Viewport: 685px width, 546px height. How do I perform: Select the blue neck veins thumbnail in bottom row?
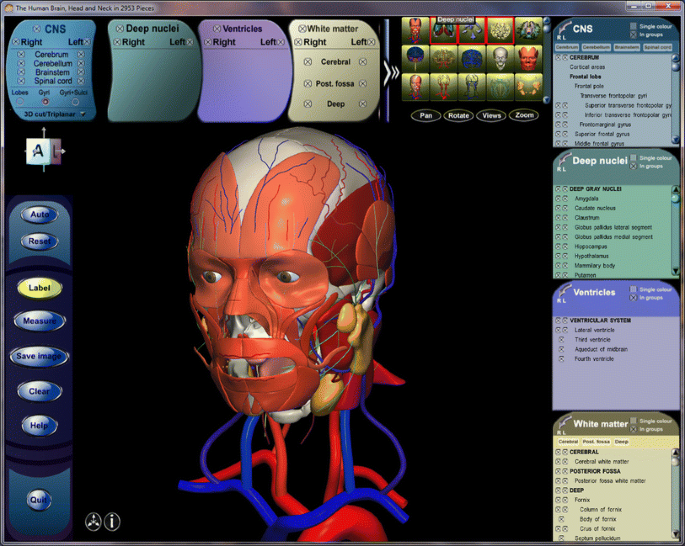click(472, 86)
